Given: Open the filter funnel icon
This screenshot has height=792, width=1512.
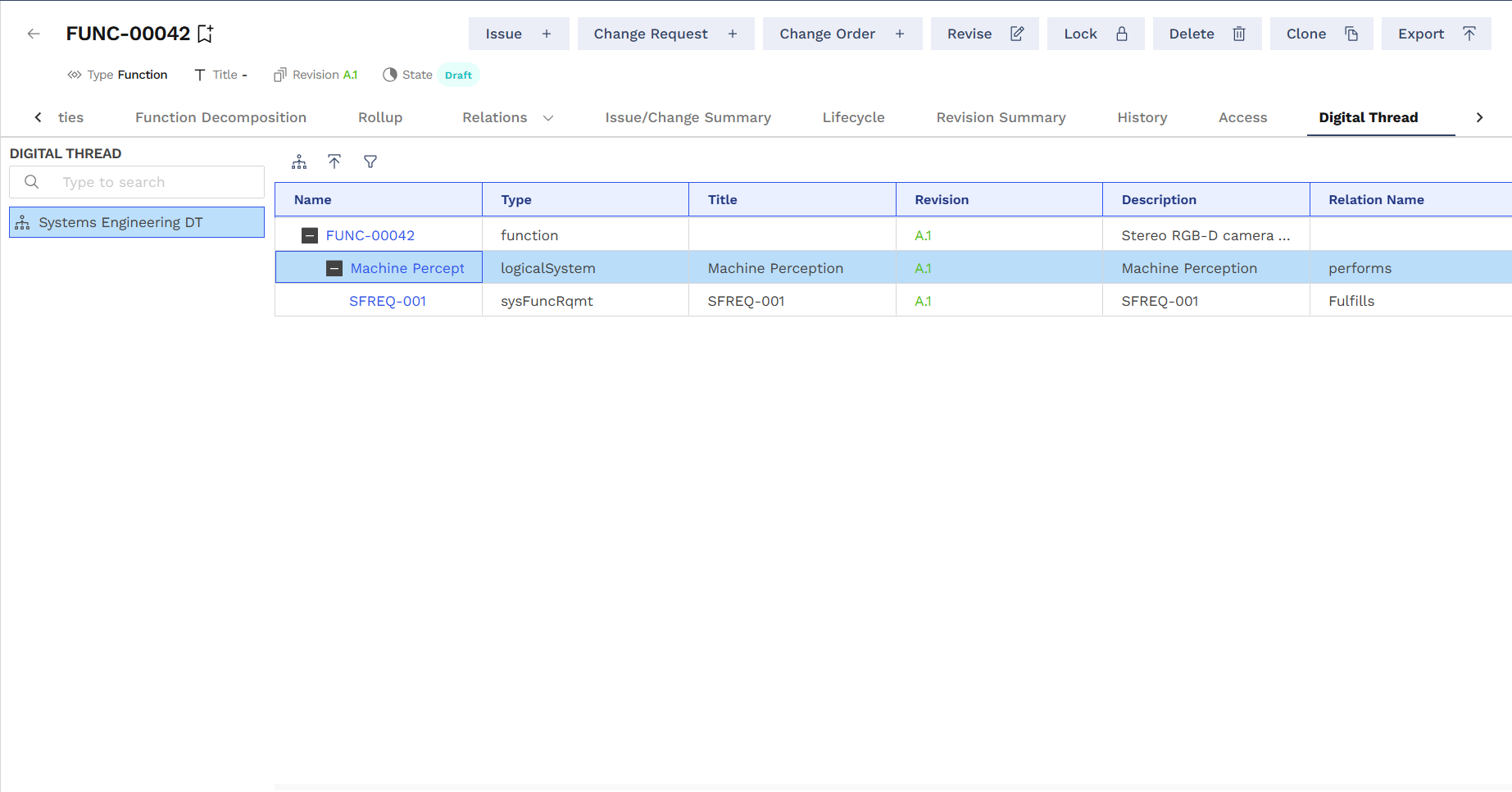Looking at the screenshot, I should click(x=370, y=162).
